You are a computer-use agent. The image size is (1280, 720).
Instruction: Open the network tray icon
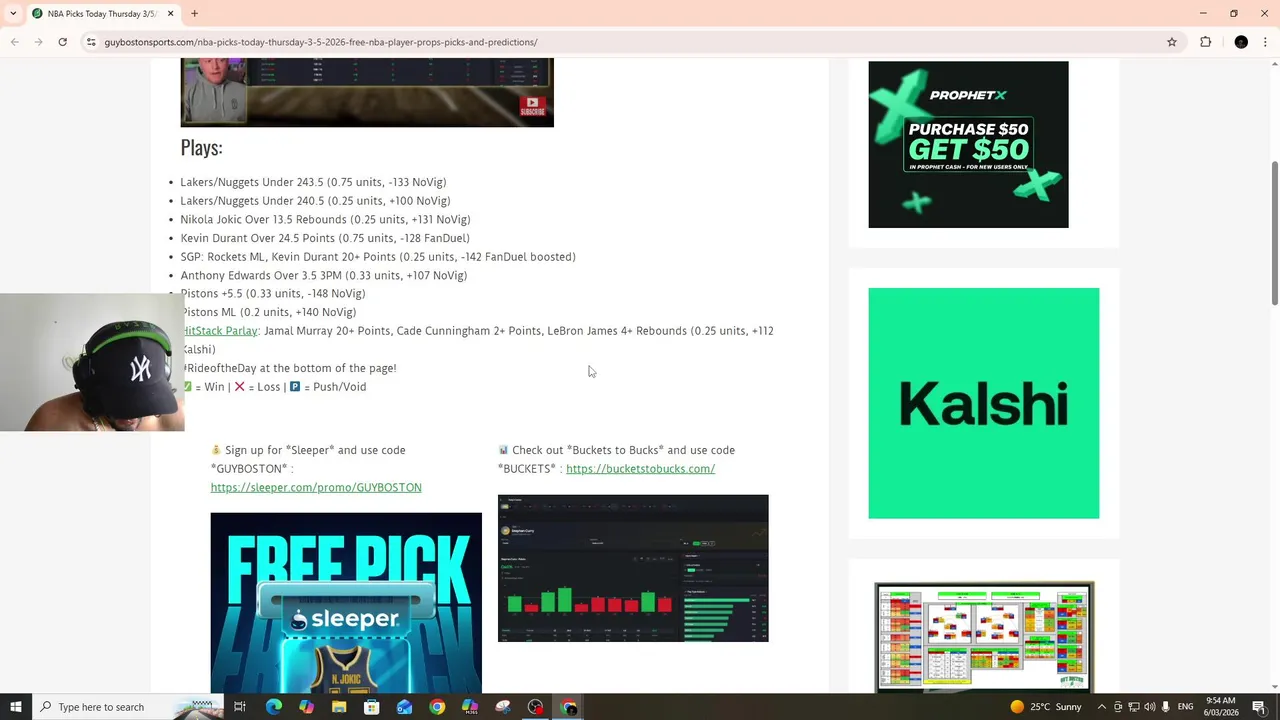click(1134, 707)
